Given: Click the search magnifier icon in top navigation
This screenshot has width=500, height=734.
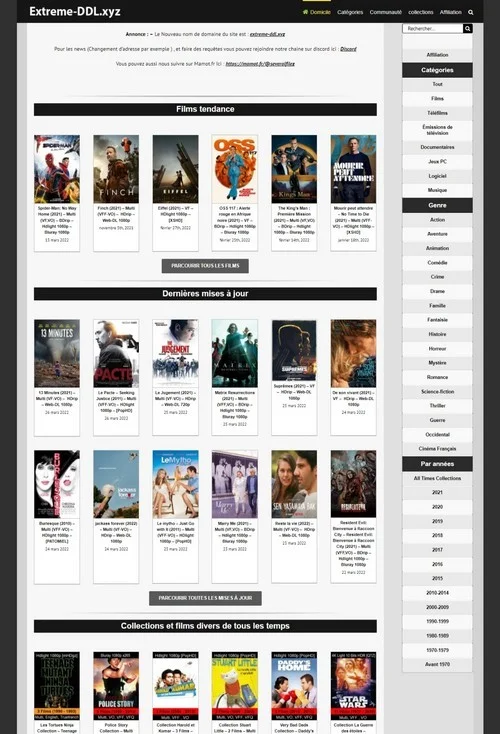Looking at the screenshot, I should [471, 13].
